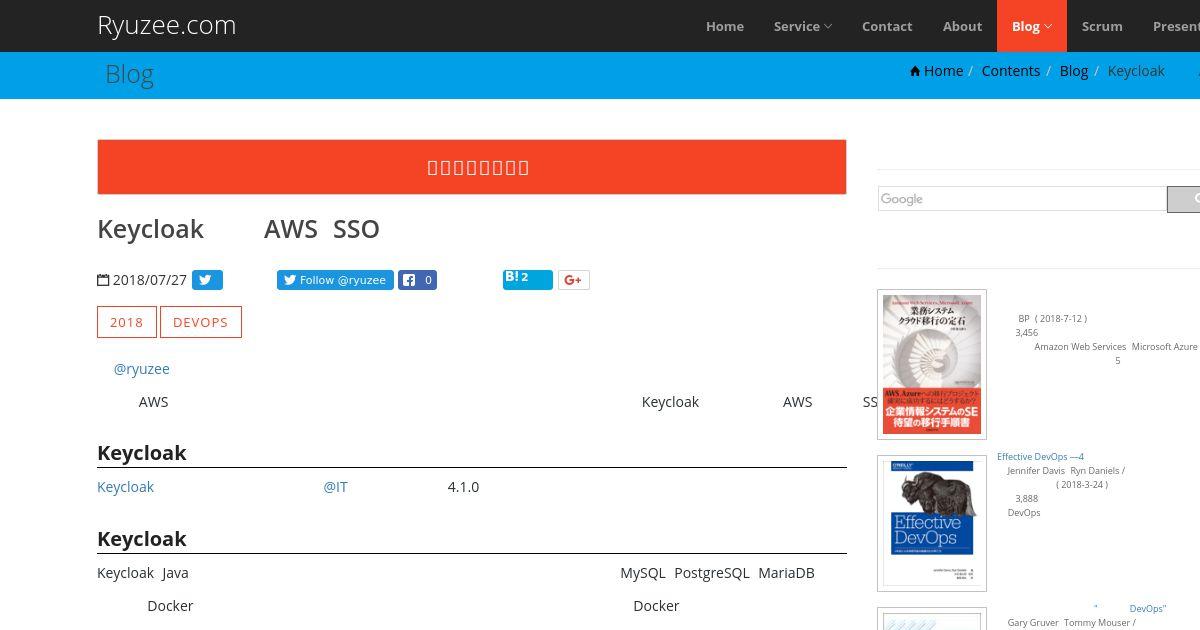This screenshot has width=1200, height=630.
Task: Expand the Blog dropdown menu
Action: [1032, 26]
